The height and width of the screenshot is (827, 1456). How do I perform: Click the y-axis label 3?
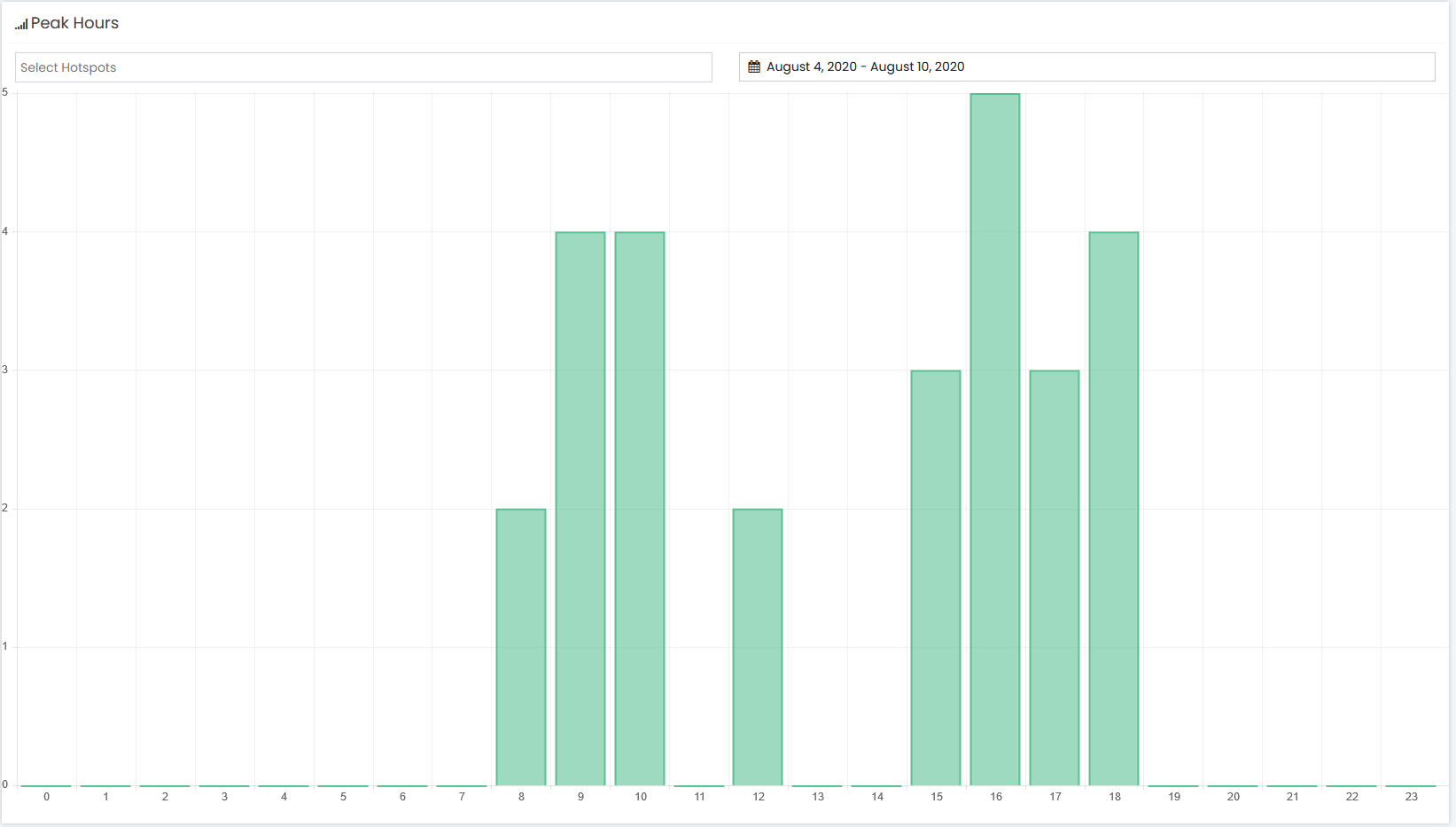click(5, 370)
